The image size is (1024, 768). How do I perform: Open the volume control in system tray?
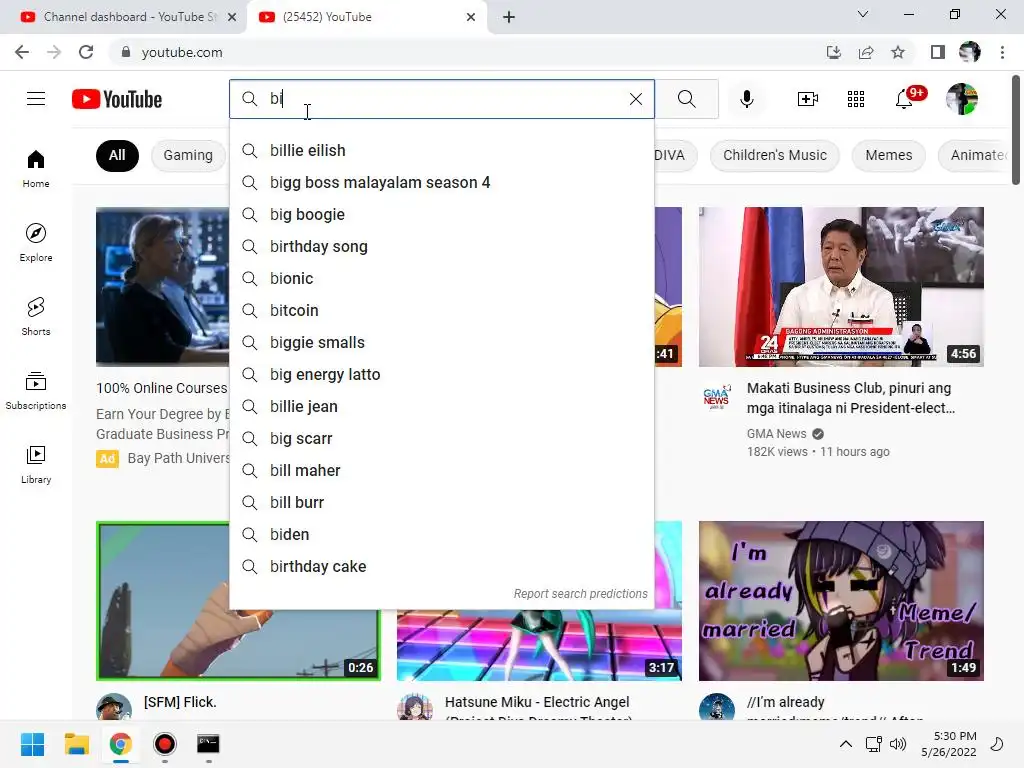[899, 744]
